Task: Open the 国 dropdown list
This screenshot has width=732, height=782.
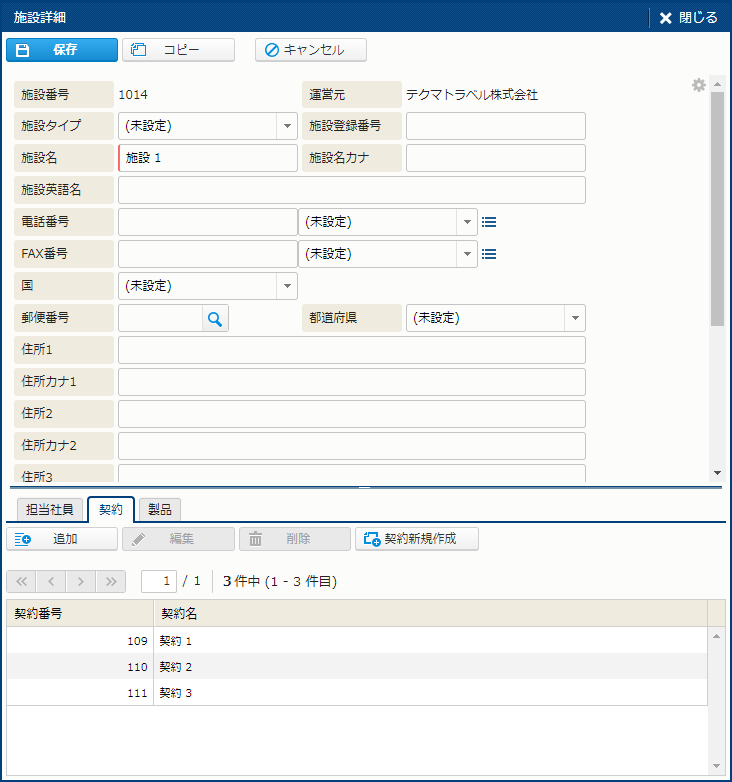Action: (x=287, y=286)
